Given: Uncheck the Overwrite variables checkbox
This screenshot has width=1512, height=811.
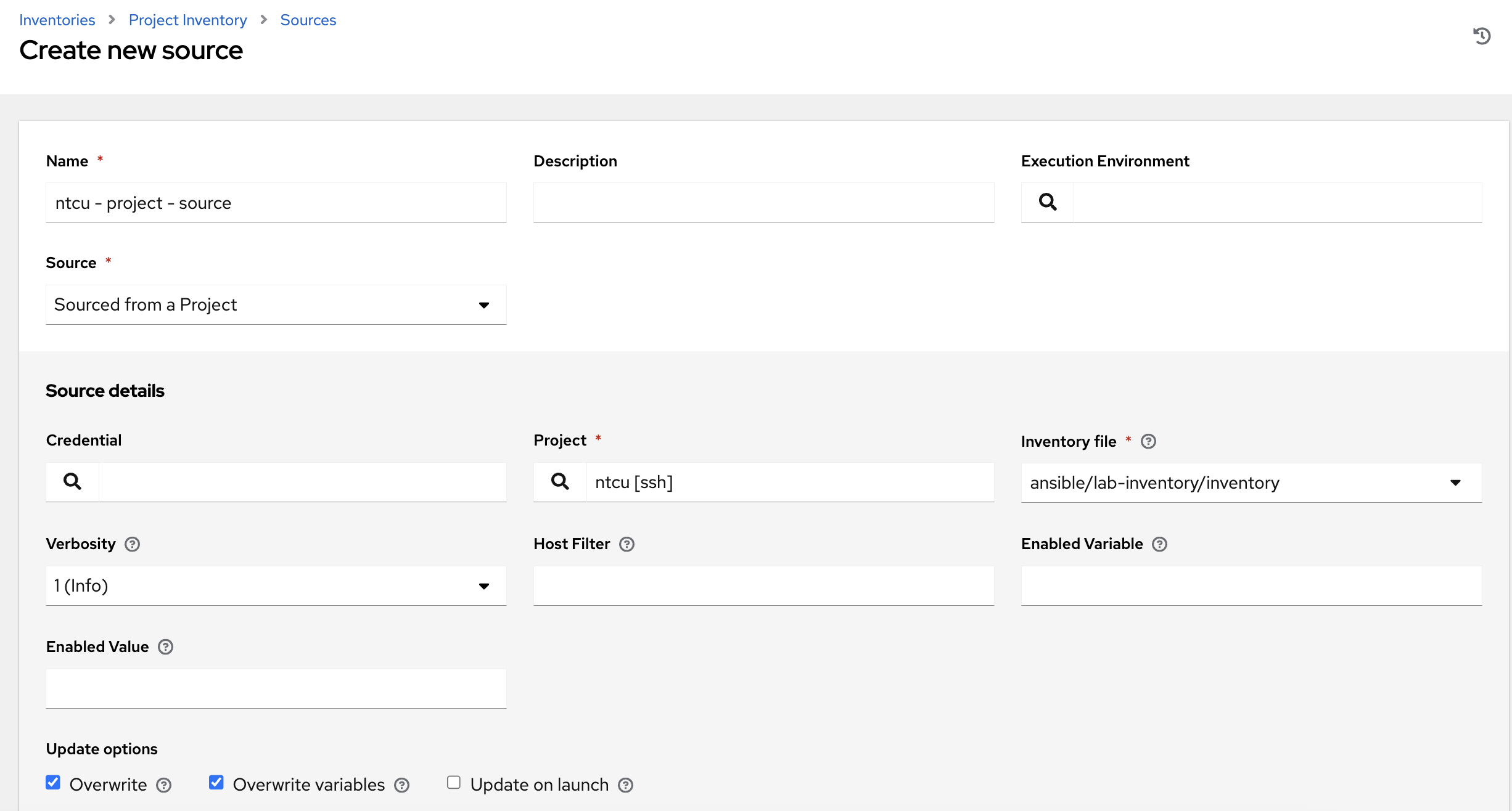Looking at the screenshot, I should [216, 783].
